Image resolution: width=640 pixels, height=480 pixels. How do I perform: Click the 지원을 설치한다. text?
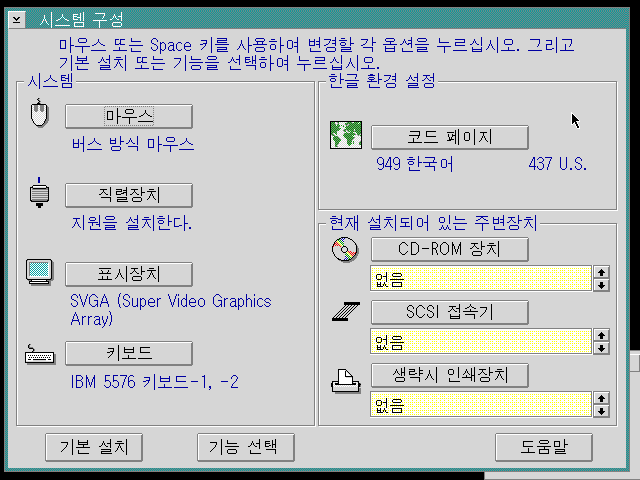coord(131,223)
